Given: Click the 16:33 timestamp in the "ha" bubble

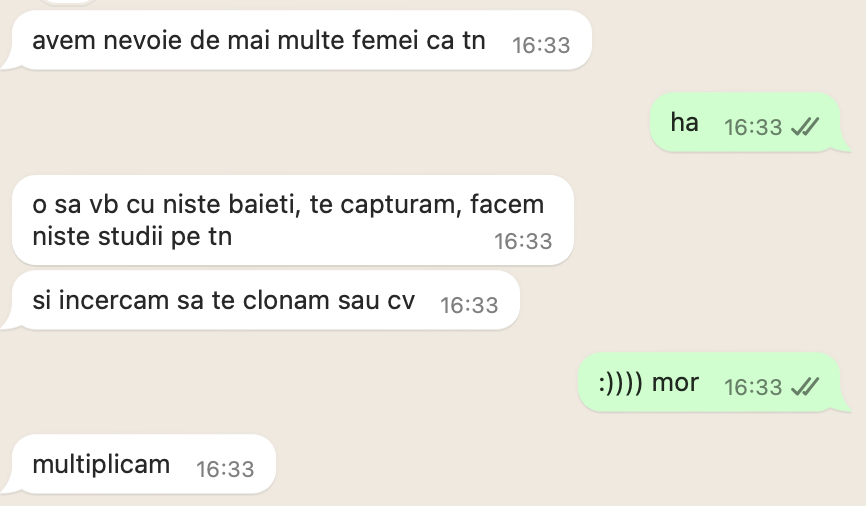Looking at the screenshot, I should tap(752, 127).
